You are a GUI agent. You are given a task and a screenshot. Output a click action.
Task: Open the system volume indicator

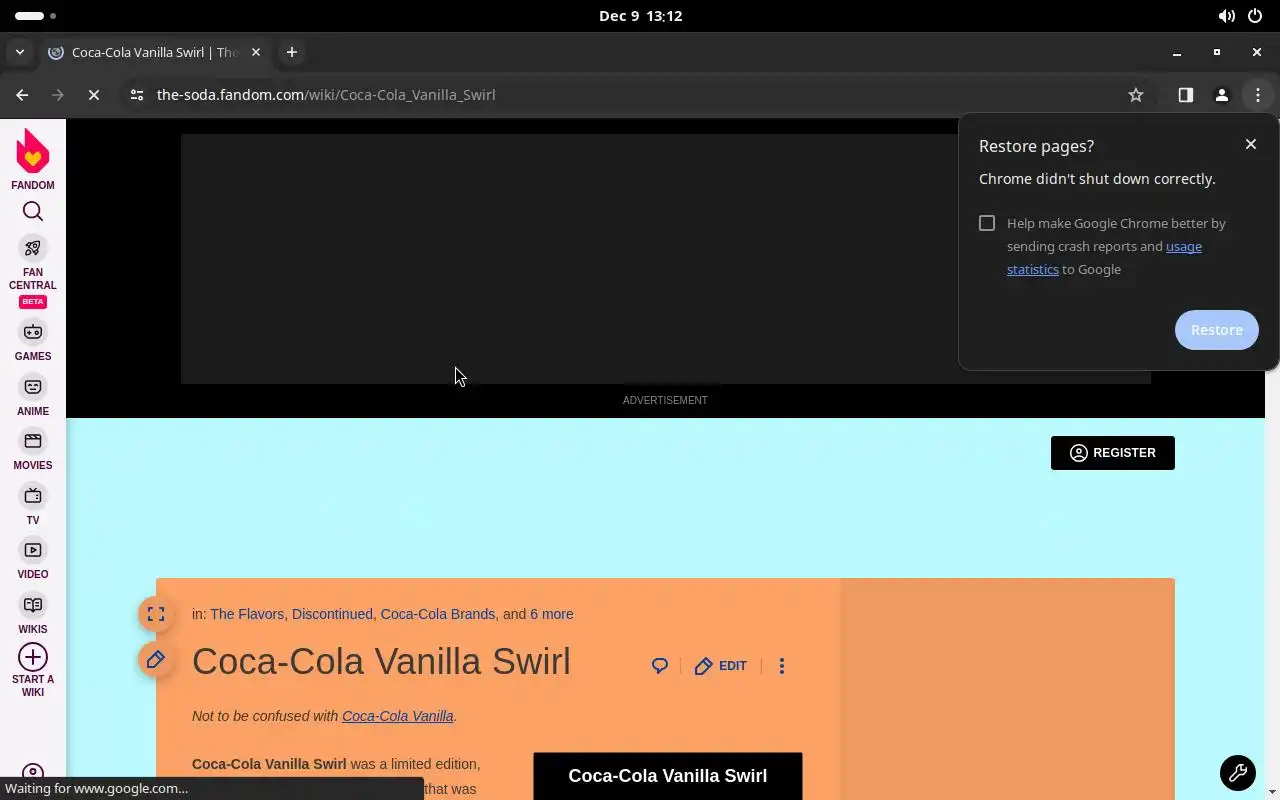(x=1226, y=16)
